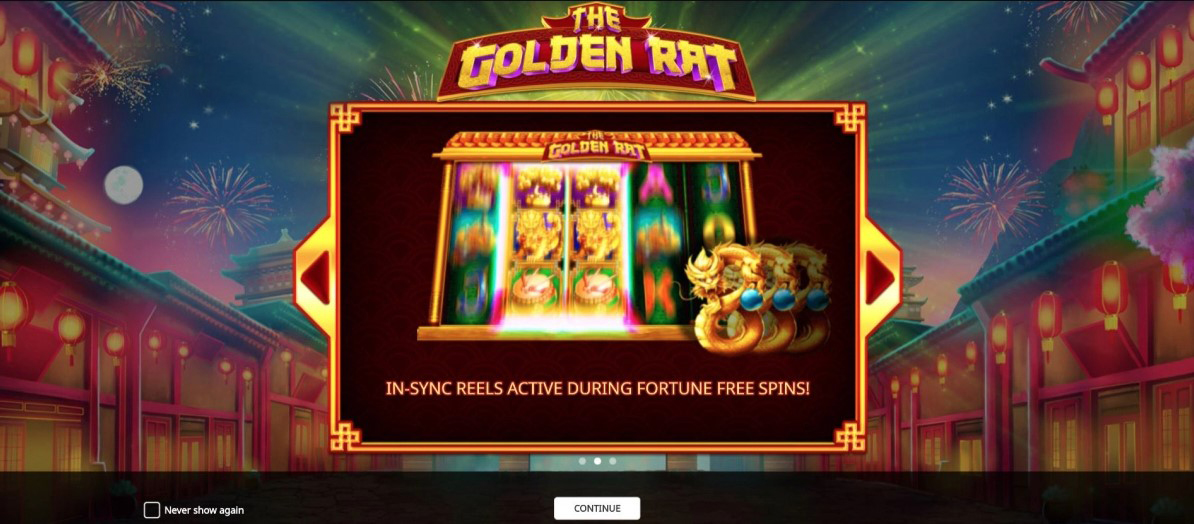Advance to next slide with right red arrow
Image resolution: width=1194 pixels, height=524 pixels.
[x=880, y=277]
